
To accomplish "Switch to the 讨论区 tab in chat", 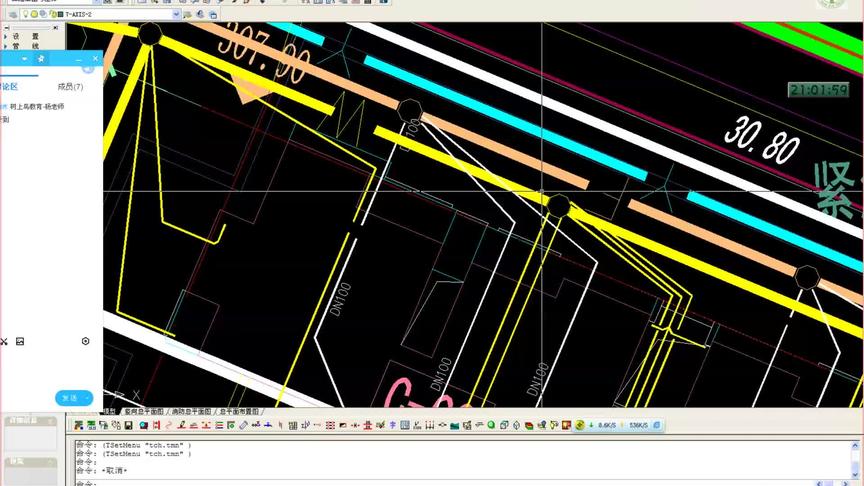I will [9, 87].
